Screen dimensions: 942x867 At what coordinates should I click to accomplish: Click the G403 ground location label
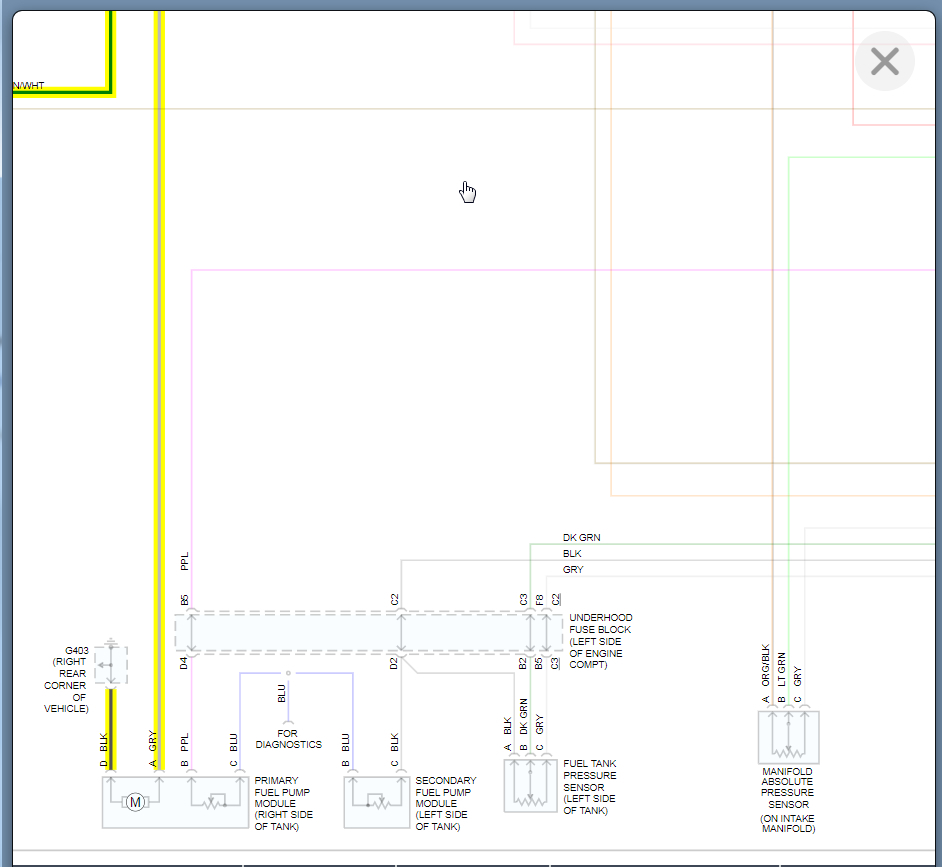(66, 680)
